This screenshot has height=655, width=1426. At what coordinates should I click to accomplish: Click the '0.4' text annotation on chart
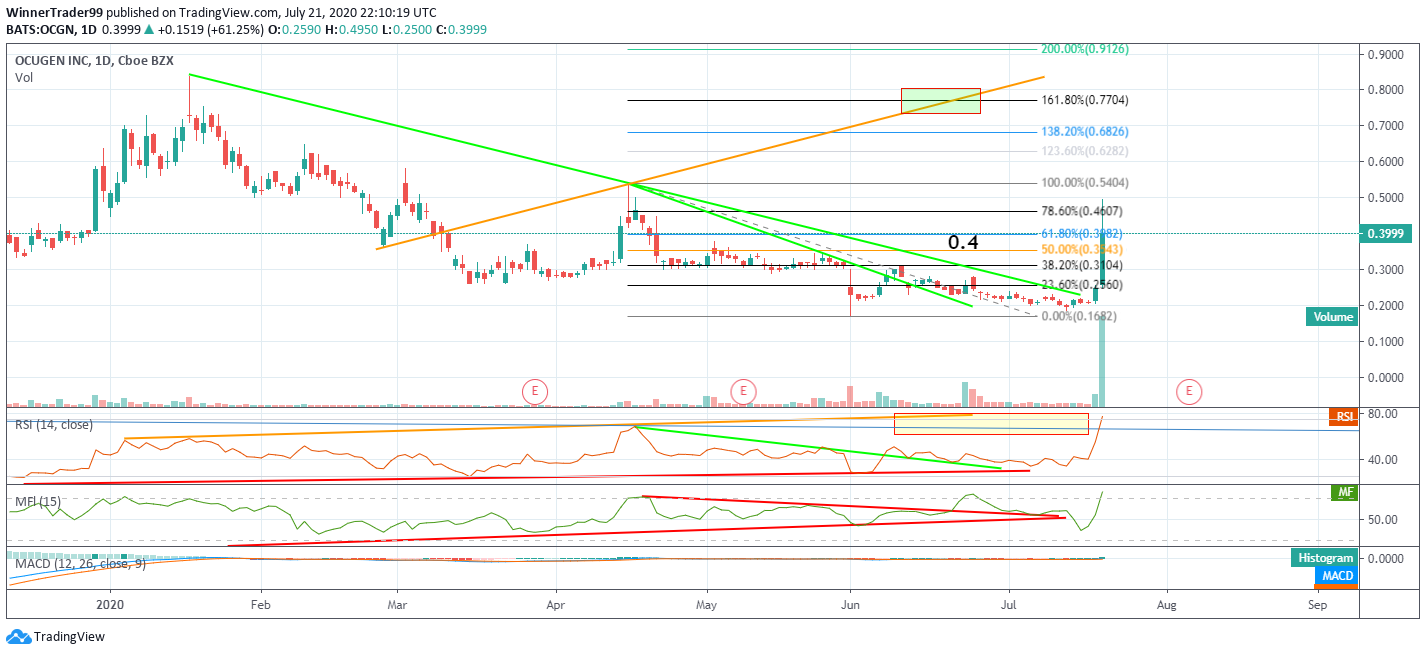[x=963, y=242]
